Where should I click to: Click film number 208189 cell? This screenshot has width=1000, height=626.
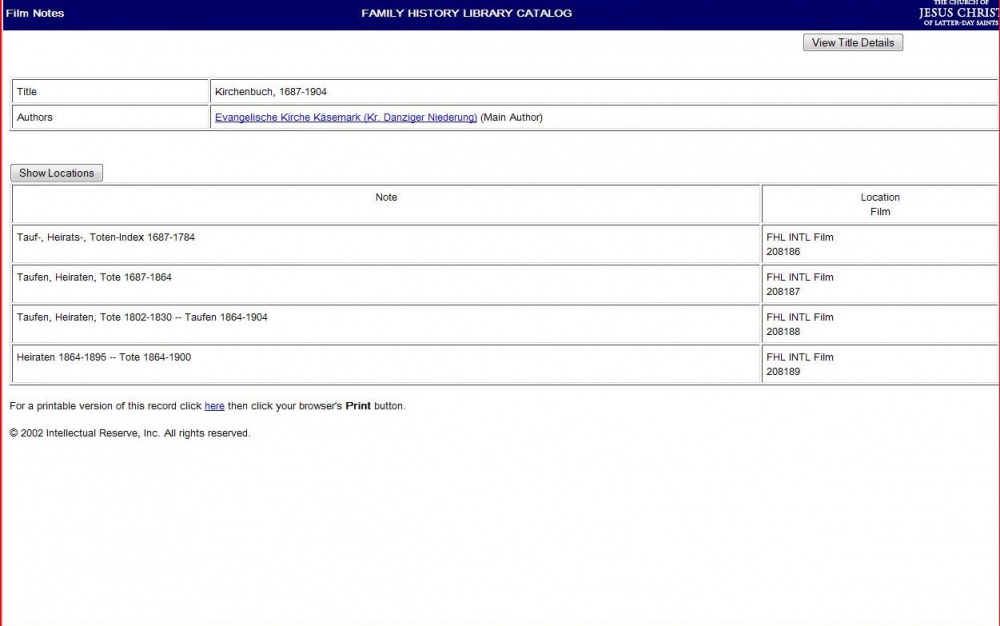click(x=783, y=372)
